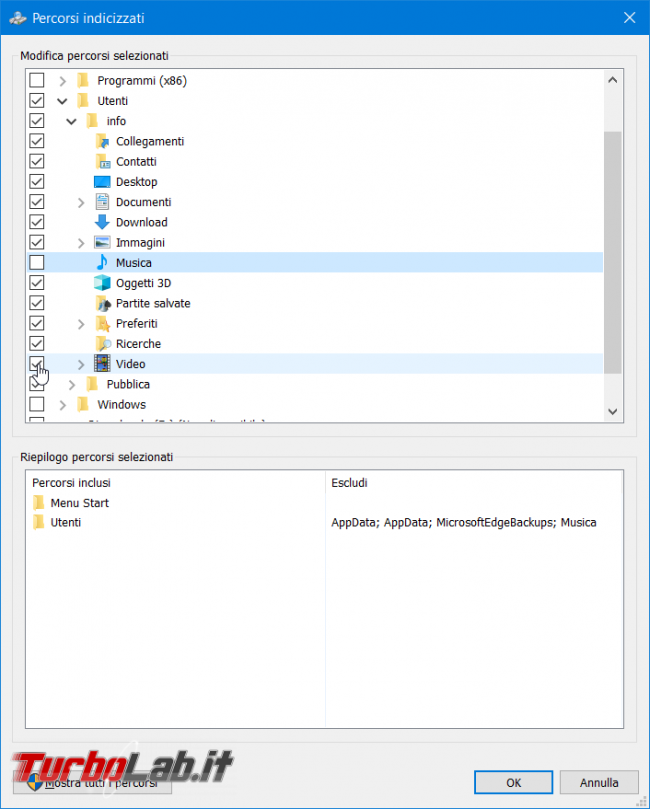The height and width of the screenshot is (809, 650).
Task: Click the Musica note icon
Action: pos(102,262)
